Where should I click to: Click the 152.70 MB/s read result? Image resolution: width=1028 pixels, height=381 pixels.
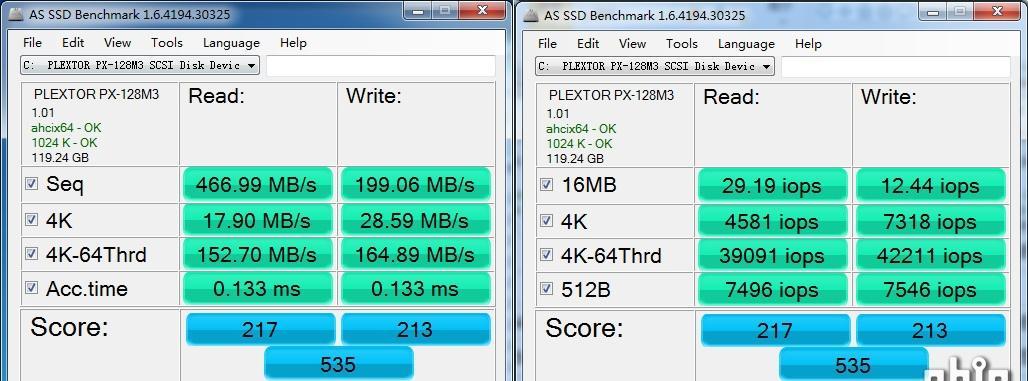tap(259, 254)
